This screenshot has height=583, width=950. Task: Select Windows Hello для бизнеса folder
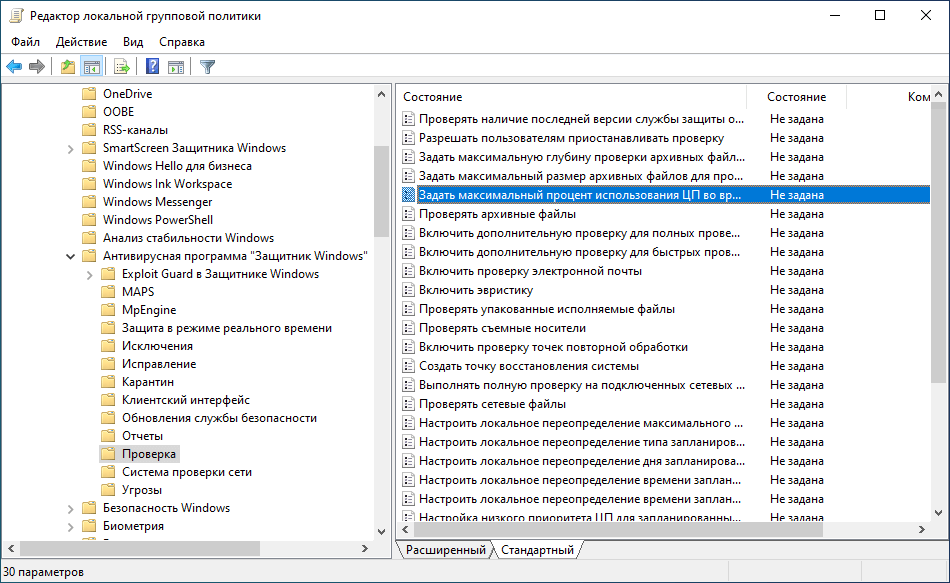point(177,165)
